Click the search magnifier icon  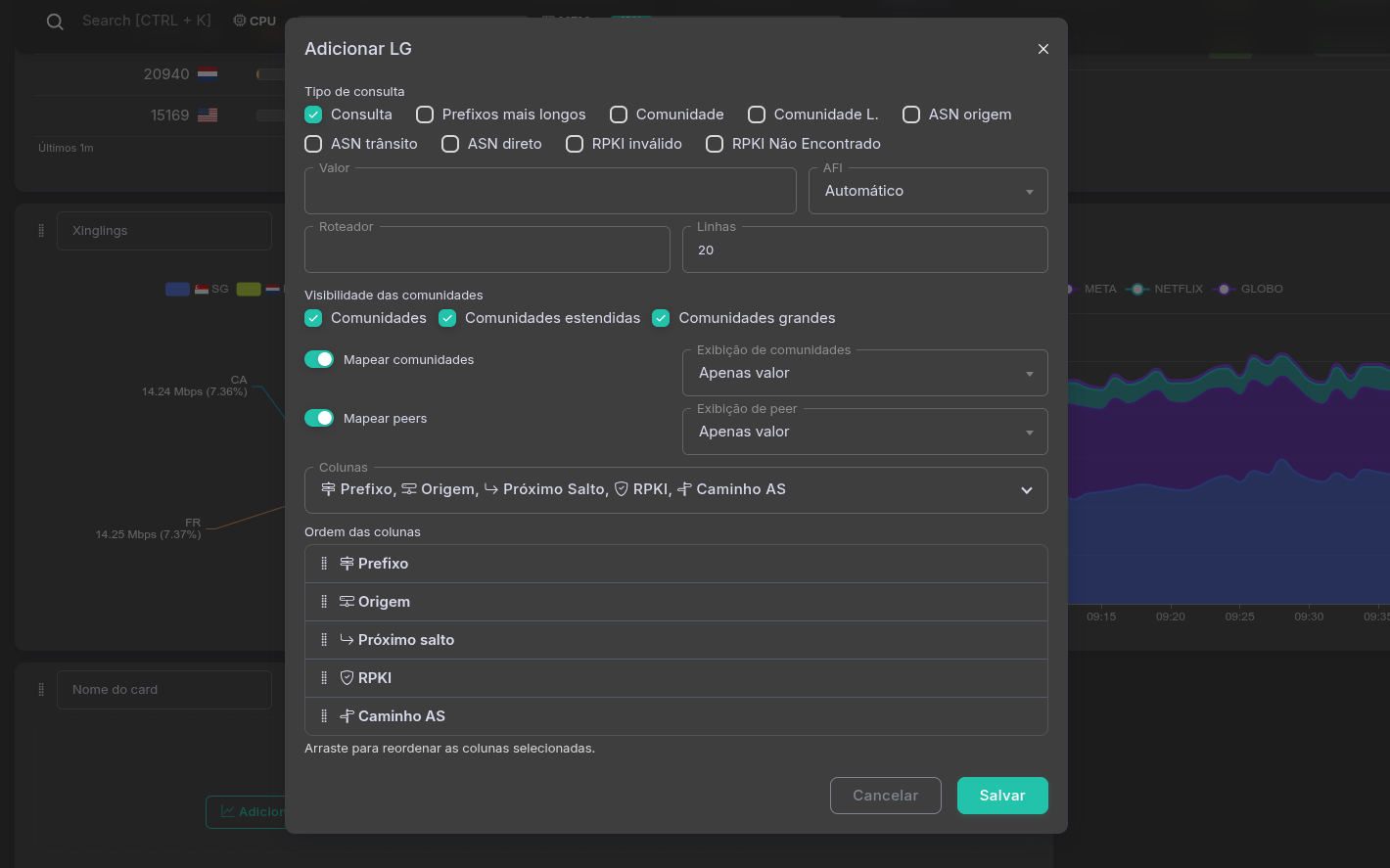pos(56,22)
